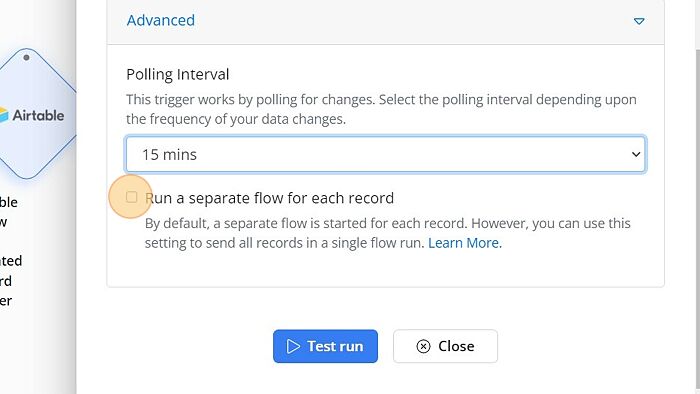Screen dimensions: 700x394
Task: Click the trigger name text below Airtable node
Action: 10,251
